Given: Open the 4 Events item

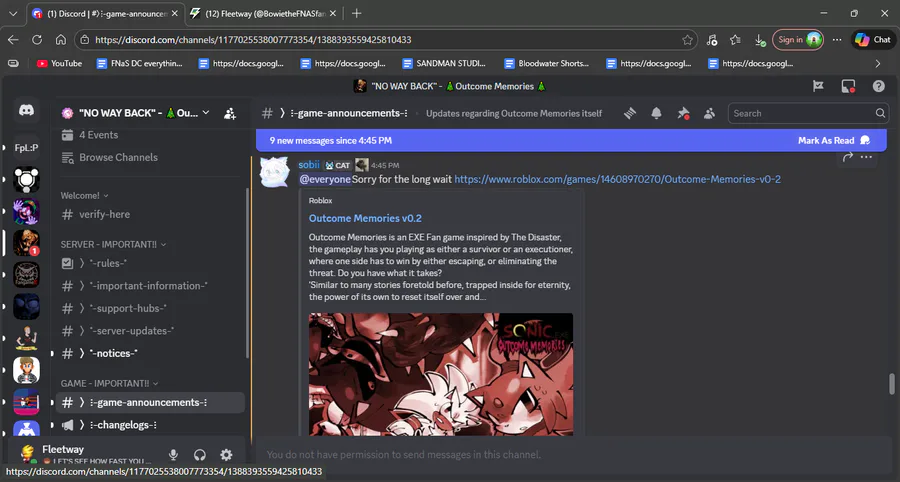Looking at the screenshot, I should tap(150, 135).
